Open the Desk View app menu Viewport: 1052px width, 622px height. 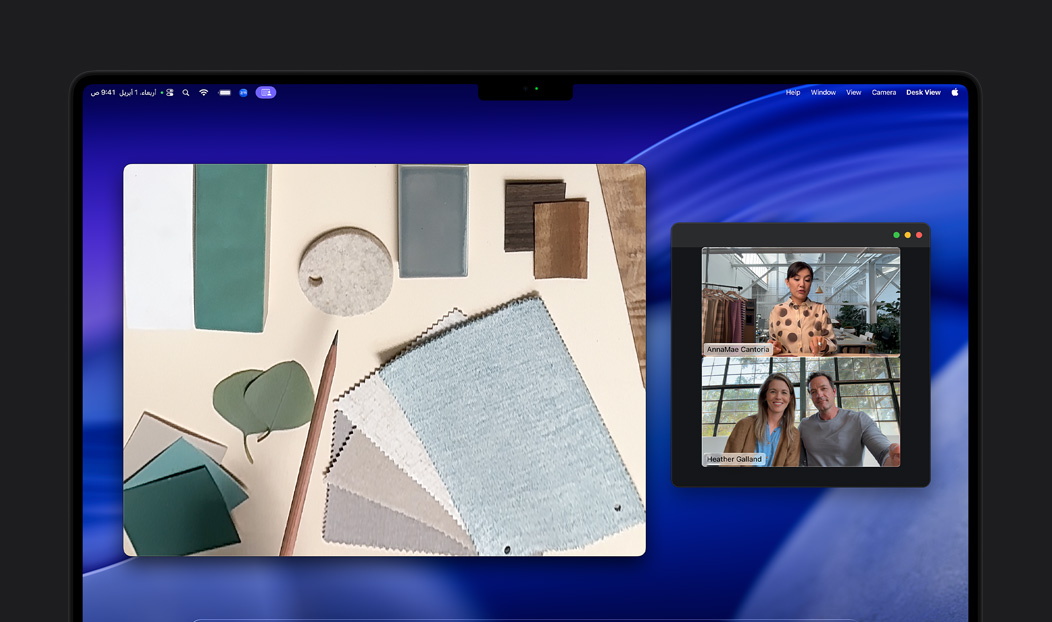click(923, 92)
